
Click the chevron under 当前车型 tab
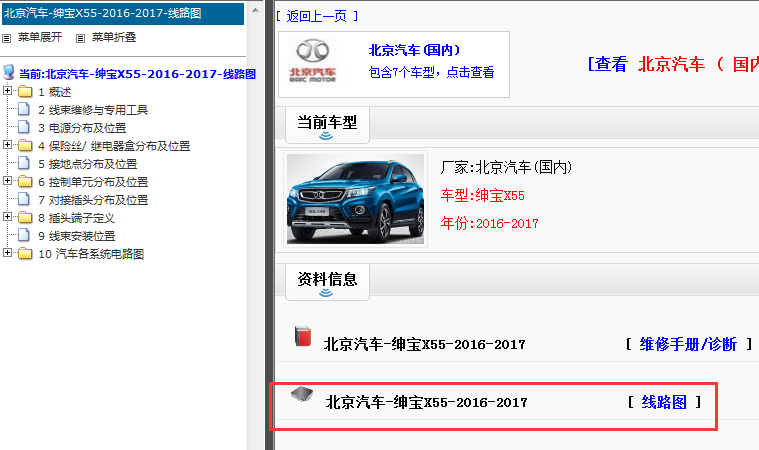click(x=326, y=136)
